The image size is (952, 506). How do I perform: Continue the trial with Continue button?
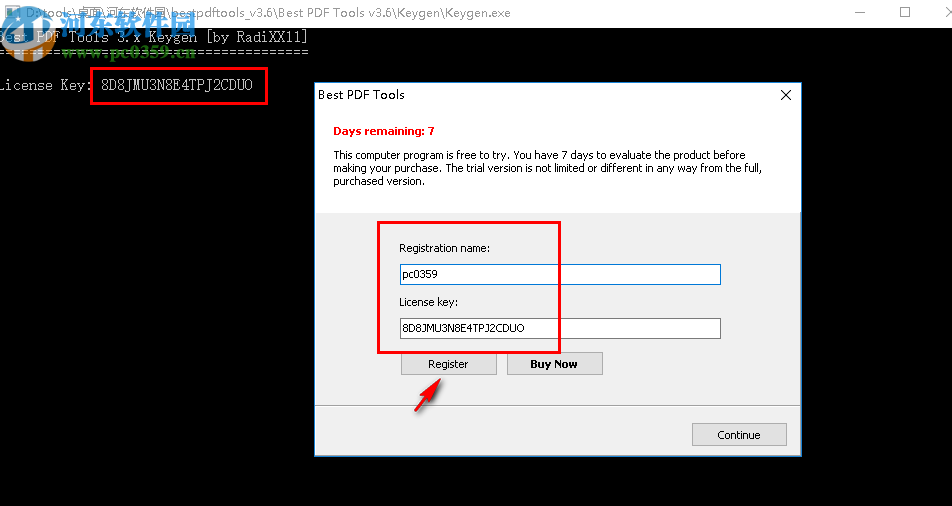pos(739,435)
